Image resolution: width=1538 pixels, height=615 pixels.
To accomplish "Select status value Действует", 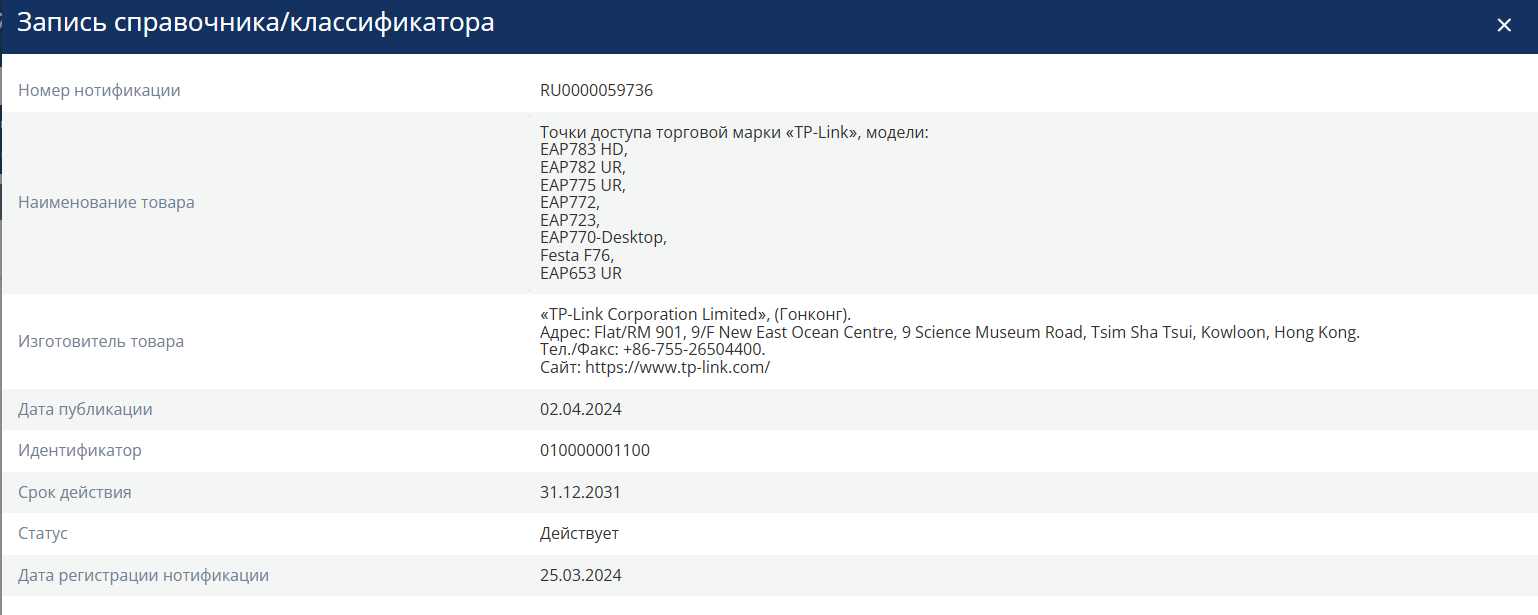I will (x=579, y=534).
